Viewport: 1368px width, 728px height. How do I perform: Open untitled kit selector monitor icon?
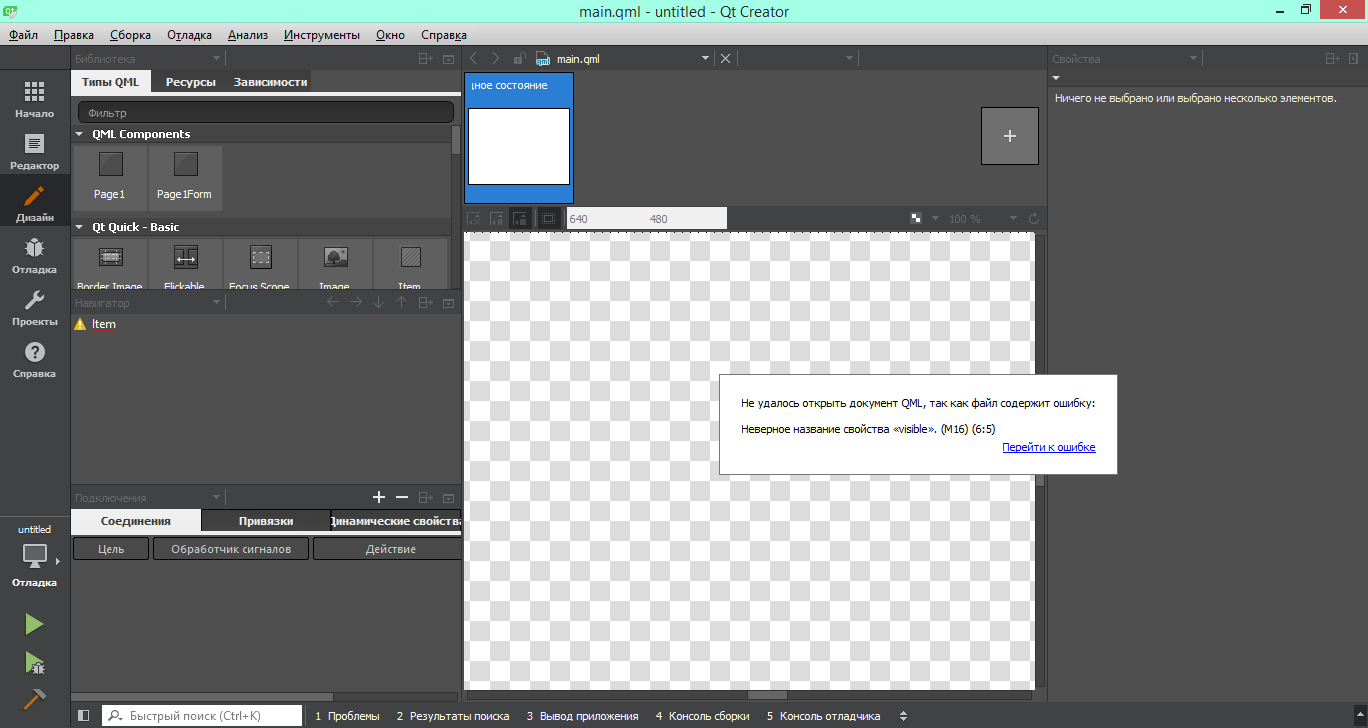pyautogui.click(x=34, y=556)
